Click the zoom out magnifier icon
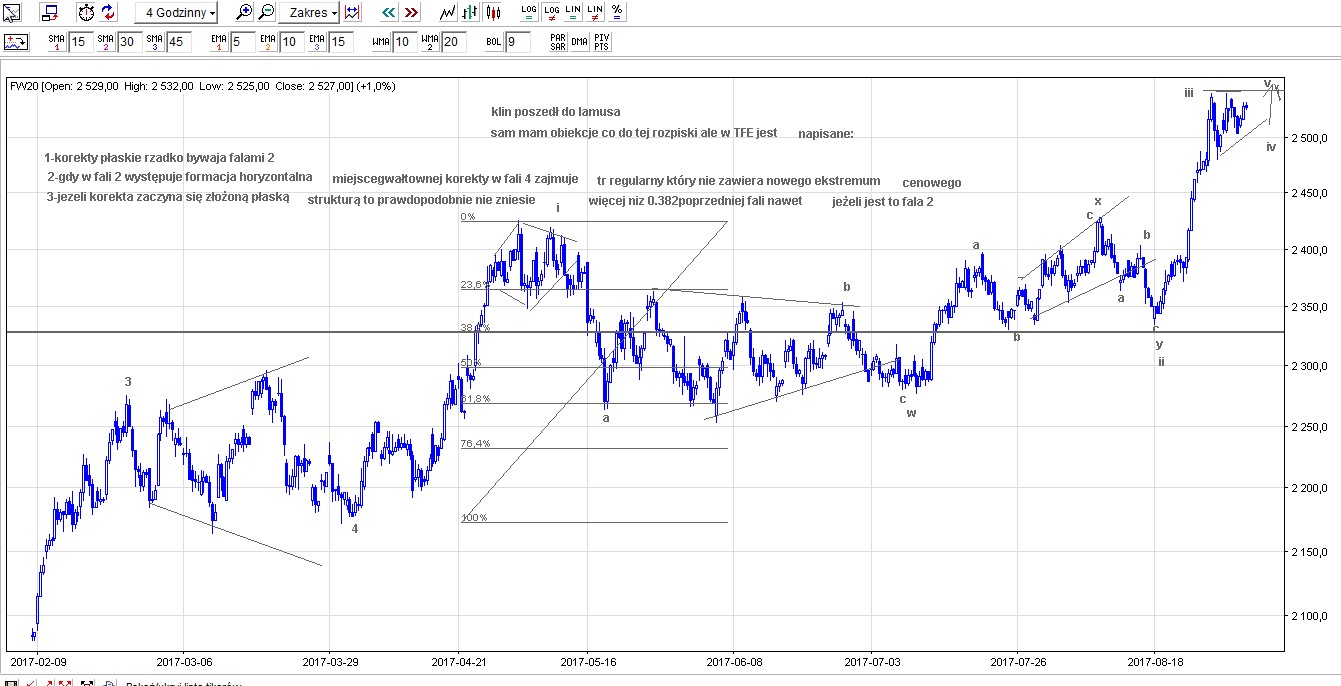Screen dimensions: 1341x686 266,13
